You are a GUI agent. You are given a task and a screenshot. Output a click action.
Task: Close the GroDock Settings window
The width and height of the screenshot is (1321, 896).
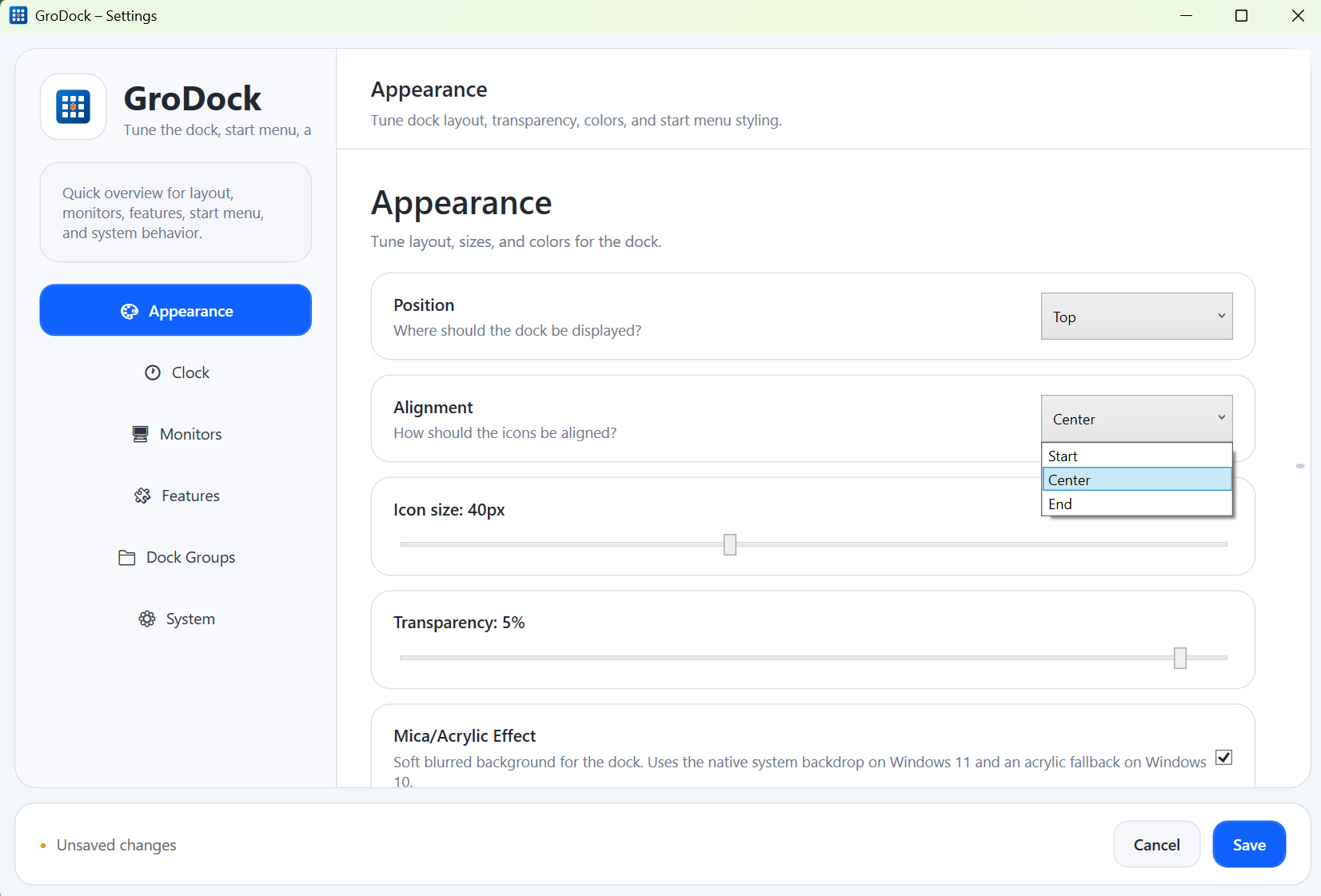[1298, 16]
